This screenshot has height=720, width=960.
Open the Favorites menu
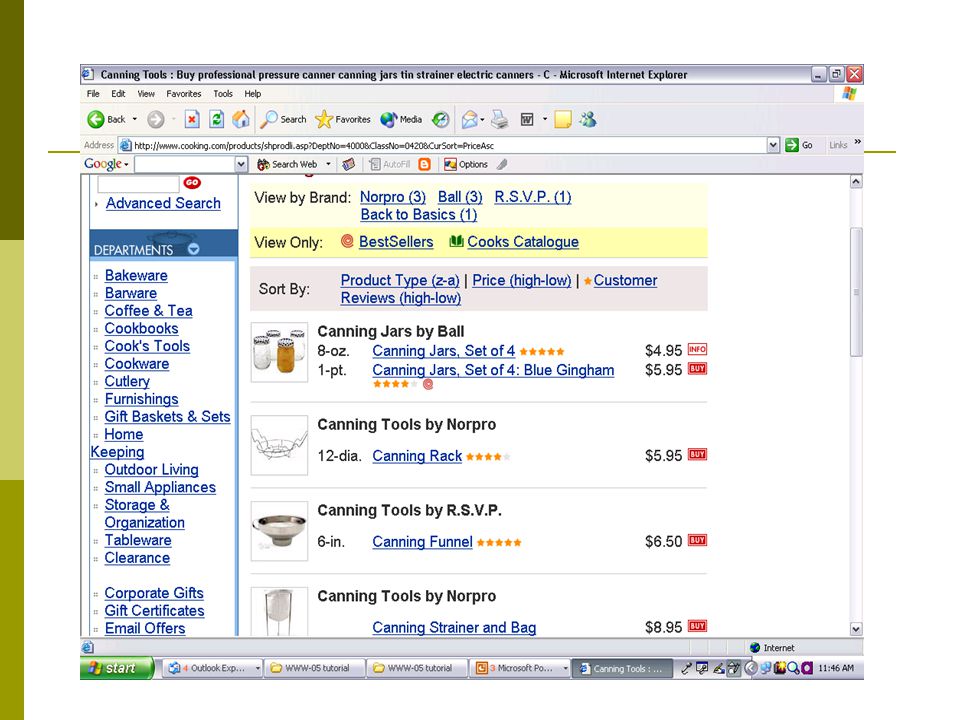[x=184, y=94]
